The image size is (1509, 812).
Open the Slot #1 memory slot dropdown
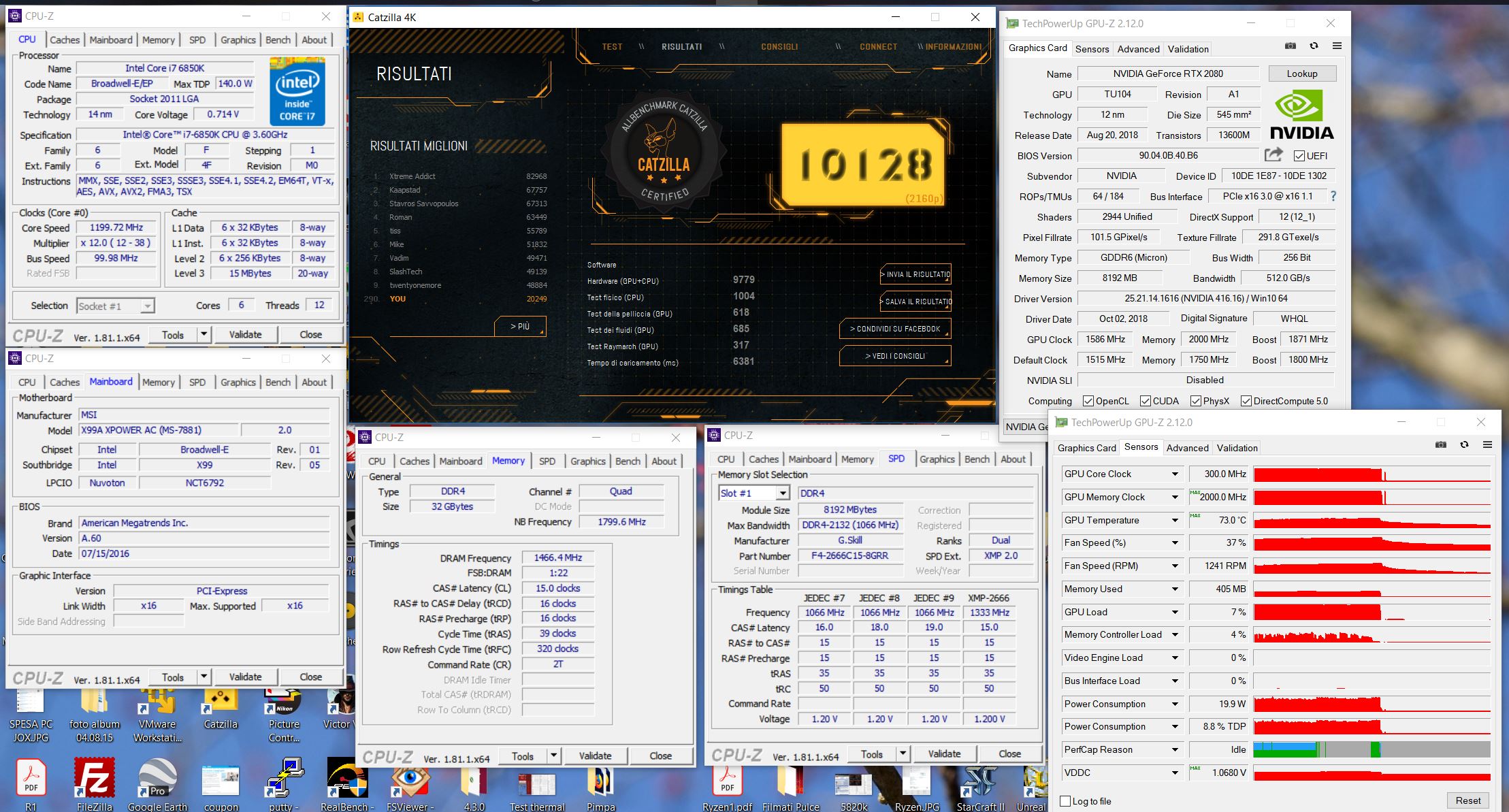[753, 493]
